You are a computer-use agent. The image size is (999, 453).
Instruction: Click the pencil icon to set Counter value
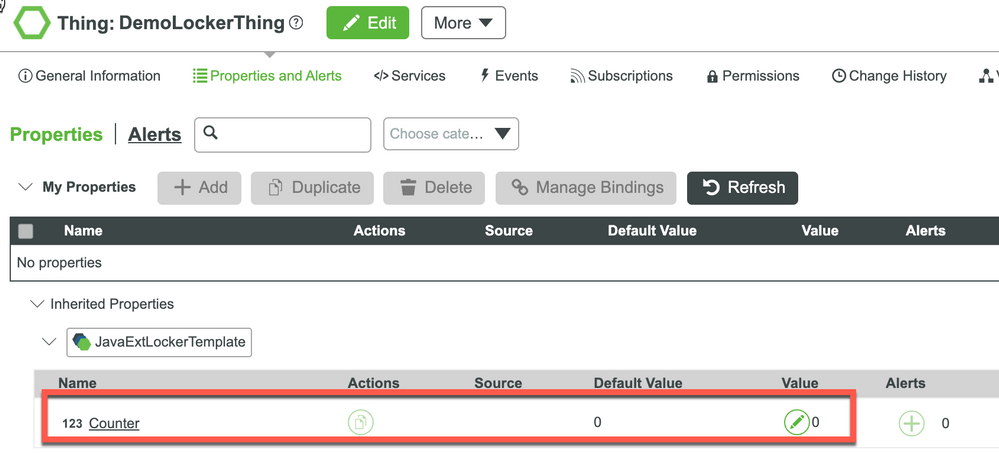click(796, 422)
